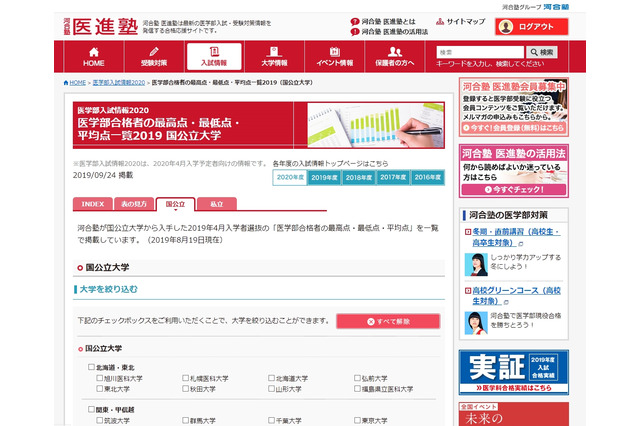The image size is (640, 426).
Task: Check the 東京大学 checkbox
Action: click(x=357, y=420)
